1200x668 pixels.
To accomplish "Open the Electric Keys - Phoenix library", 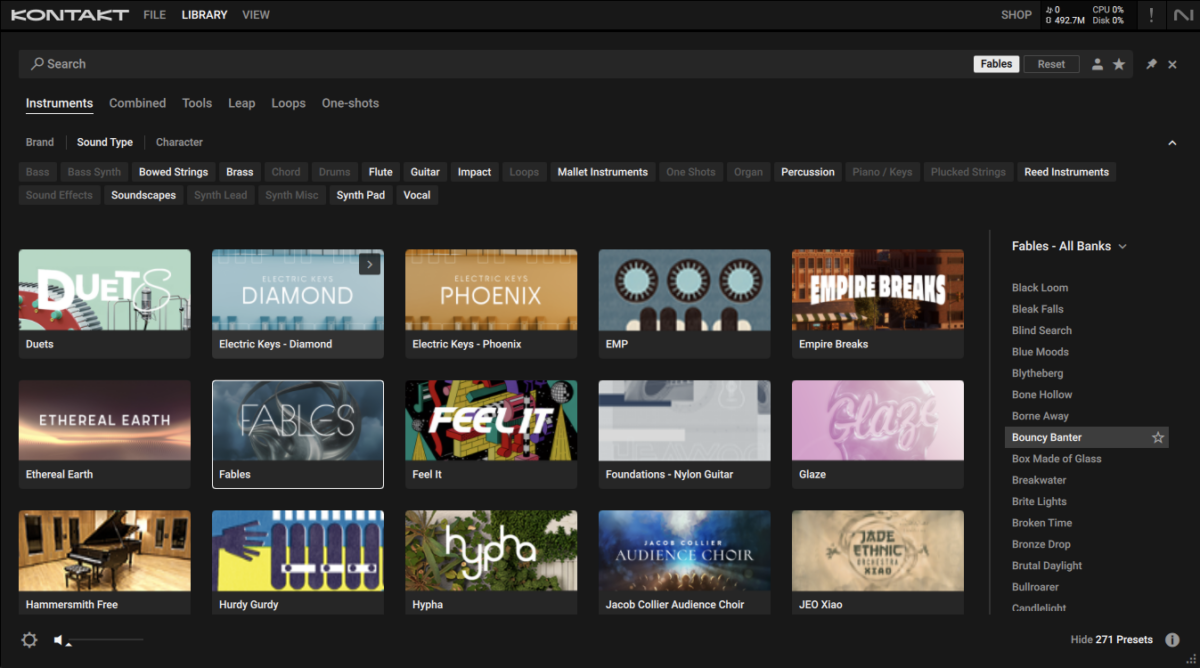I will (491, 304).
